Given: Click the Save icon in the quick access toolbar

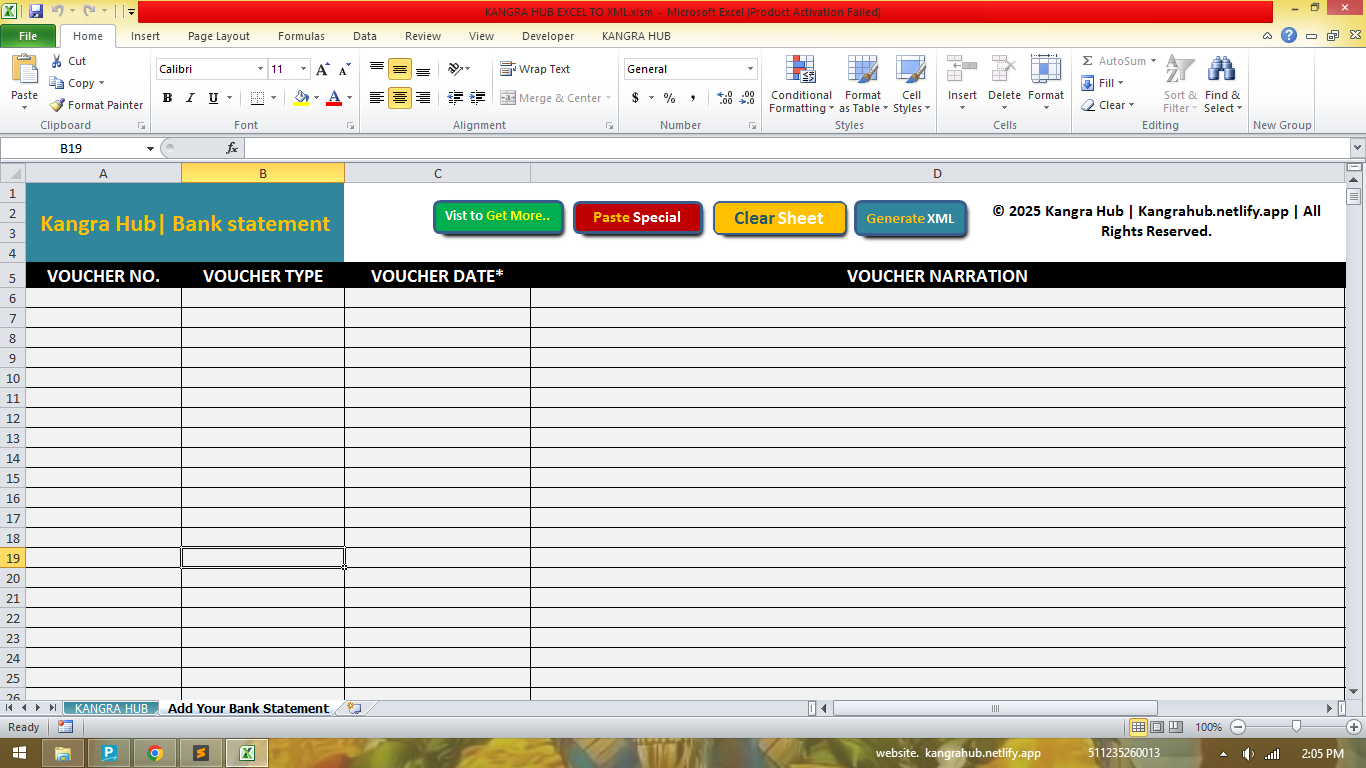Looking at the screenshot, I should point(36,11).
